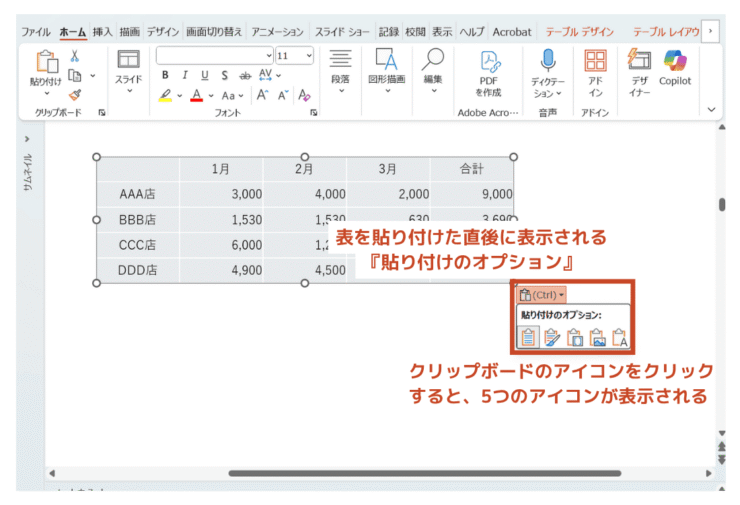Toggle Italic formatting
Viewport: 740px width, 505px height.
tap(185, 75)
